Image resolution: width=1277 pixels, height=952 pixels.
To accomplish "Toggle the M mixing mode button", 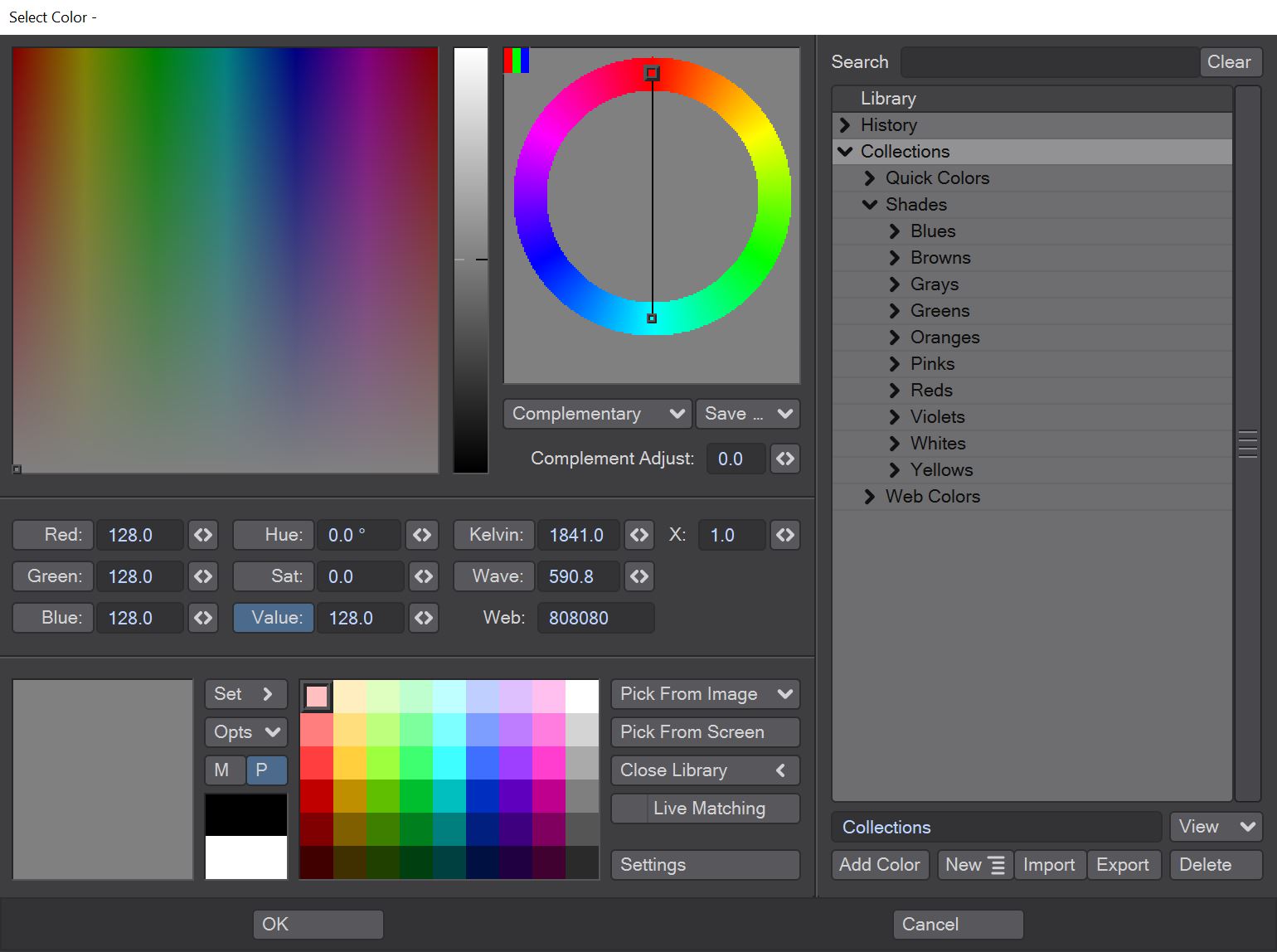I will point(225,770).
